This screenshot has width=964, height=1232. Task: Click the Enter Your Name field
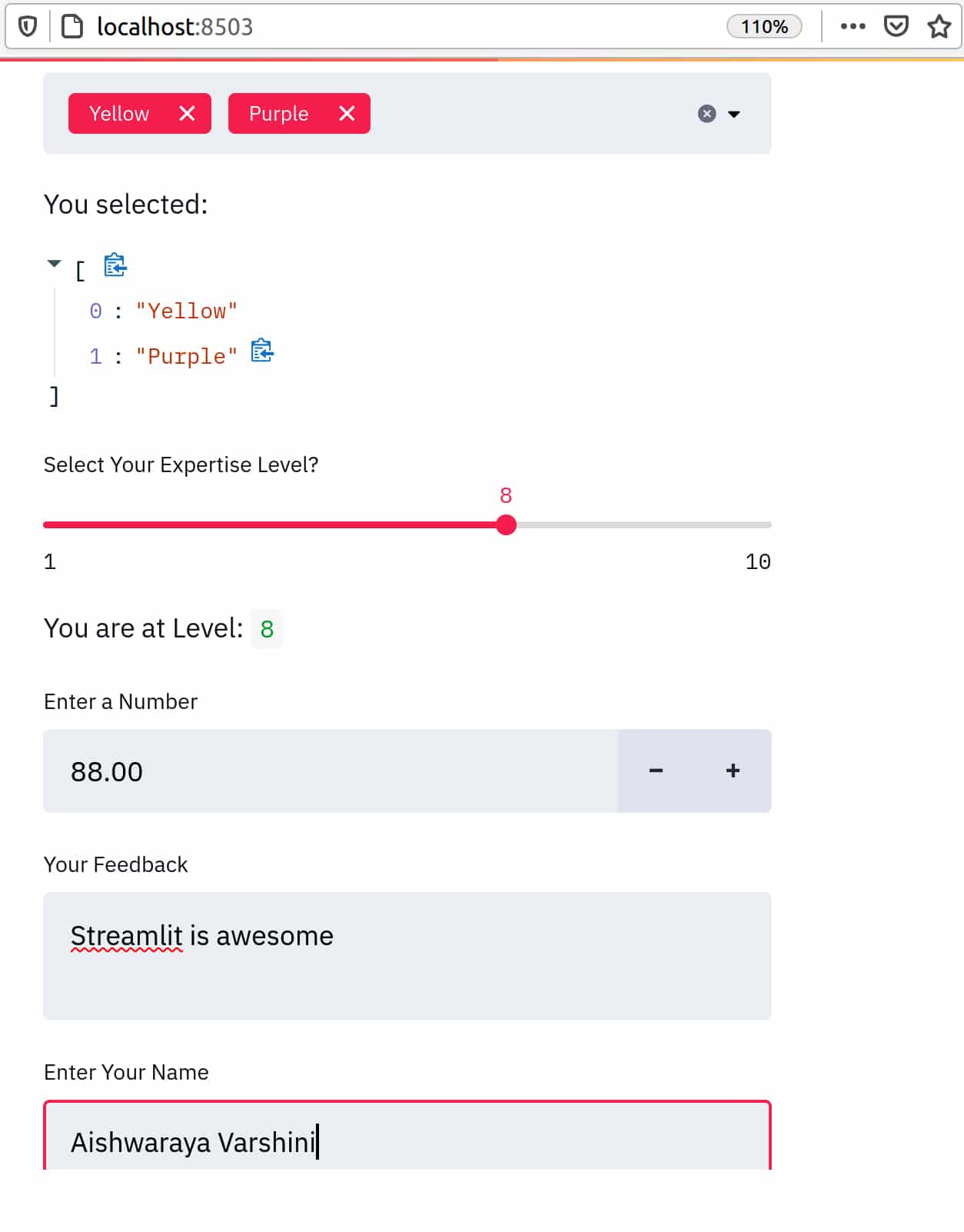407,1141
